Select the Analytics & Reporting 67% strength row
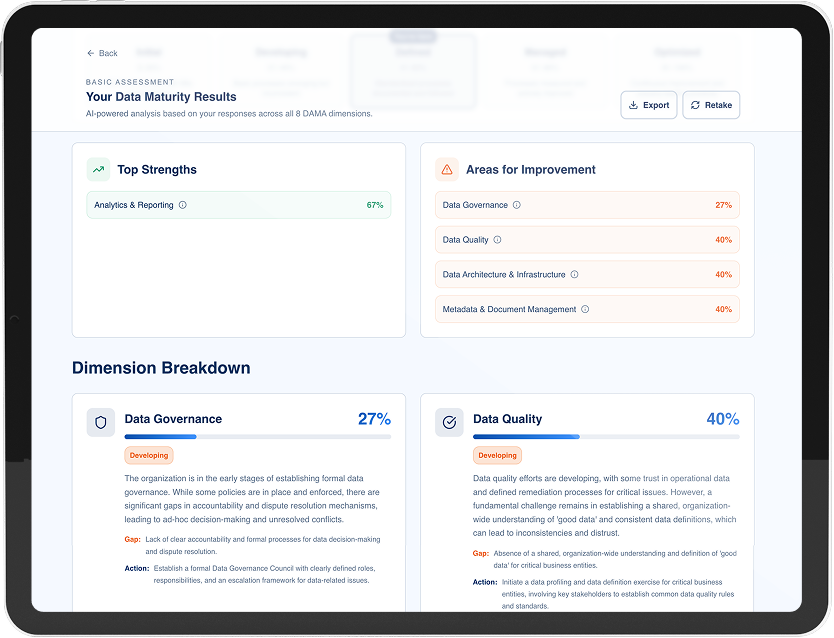This screenshot has height=638, width=834. click(x=238, y=205)
